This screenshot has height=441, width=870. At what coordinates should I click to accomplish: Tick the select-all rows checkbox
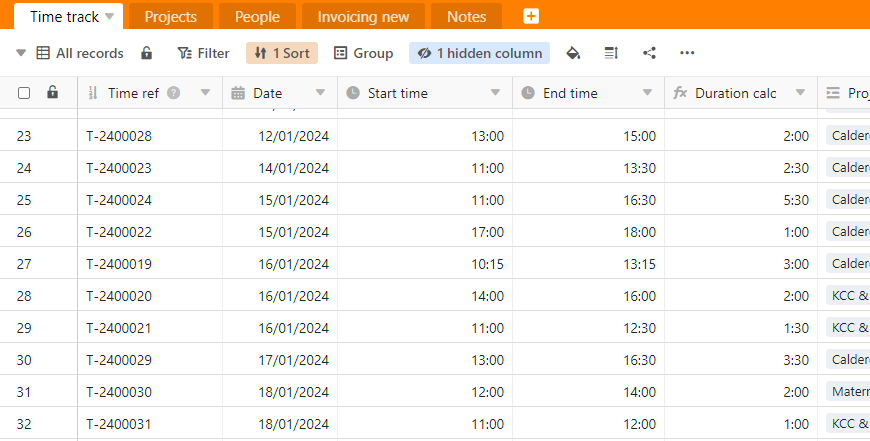point(24,93)
